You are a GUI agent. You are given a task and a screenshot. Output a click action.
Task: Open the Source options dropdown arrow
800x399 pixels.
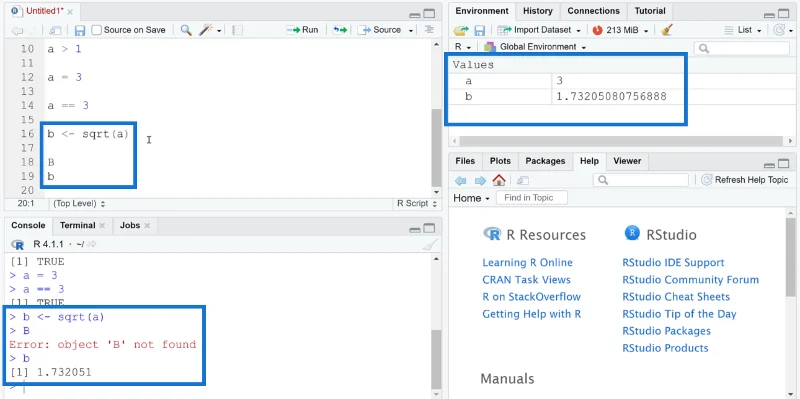(x=411, y=31)
